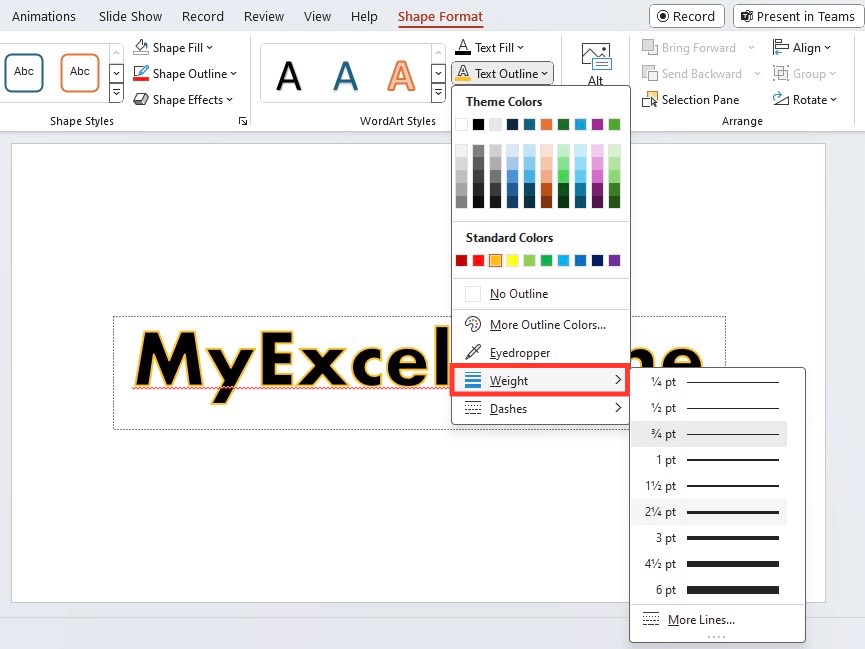Open More Outline Colors dialog
This screenshot has width=865, height=649.
(x=541, y=324)
